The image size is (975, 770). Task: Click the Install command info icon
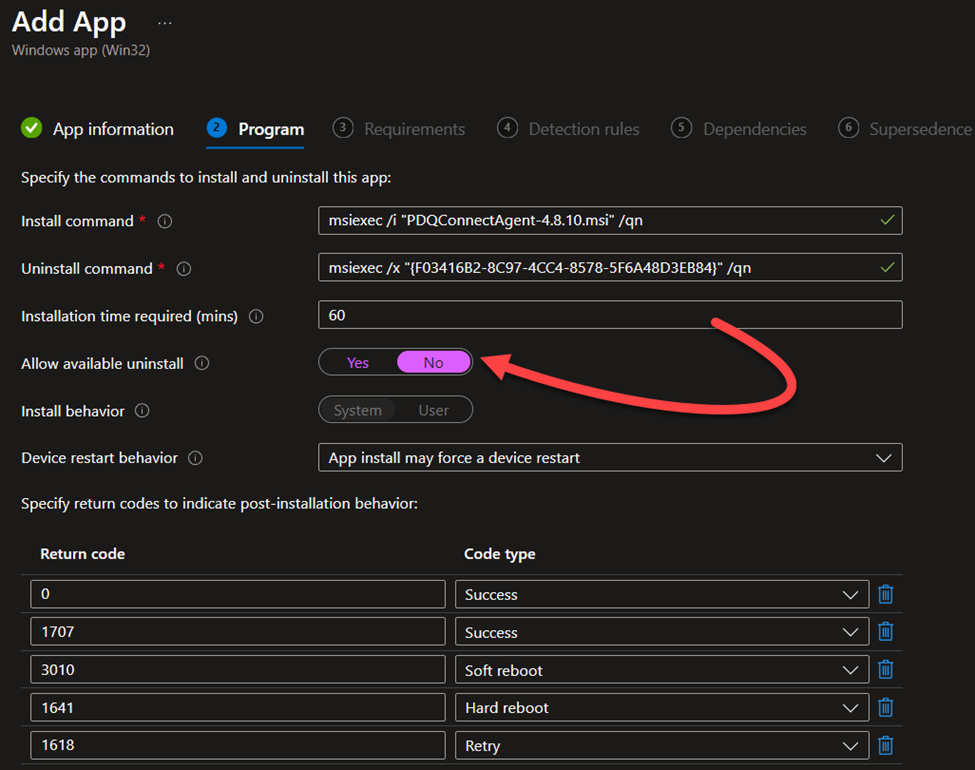tap(165, 221)
